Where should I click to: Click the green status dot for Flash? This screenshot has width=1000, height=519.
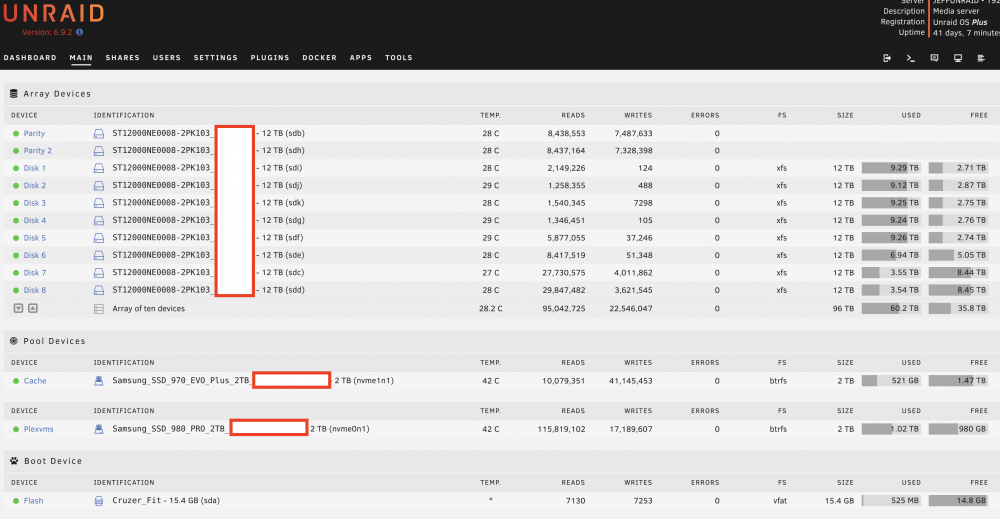click(x=16, y=501)
